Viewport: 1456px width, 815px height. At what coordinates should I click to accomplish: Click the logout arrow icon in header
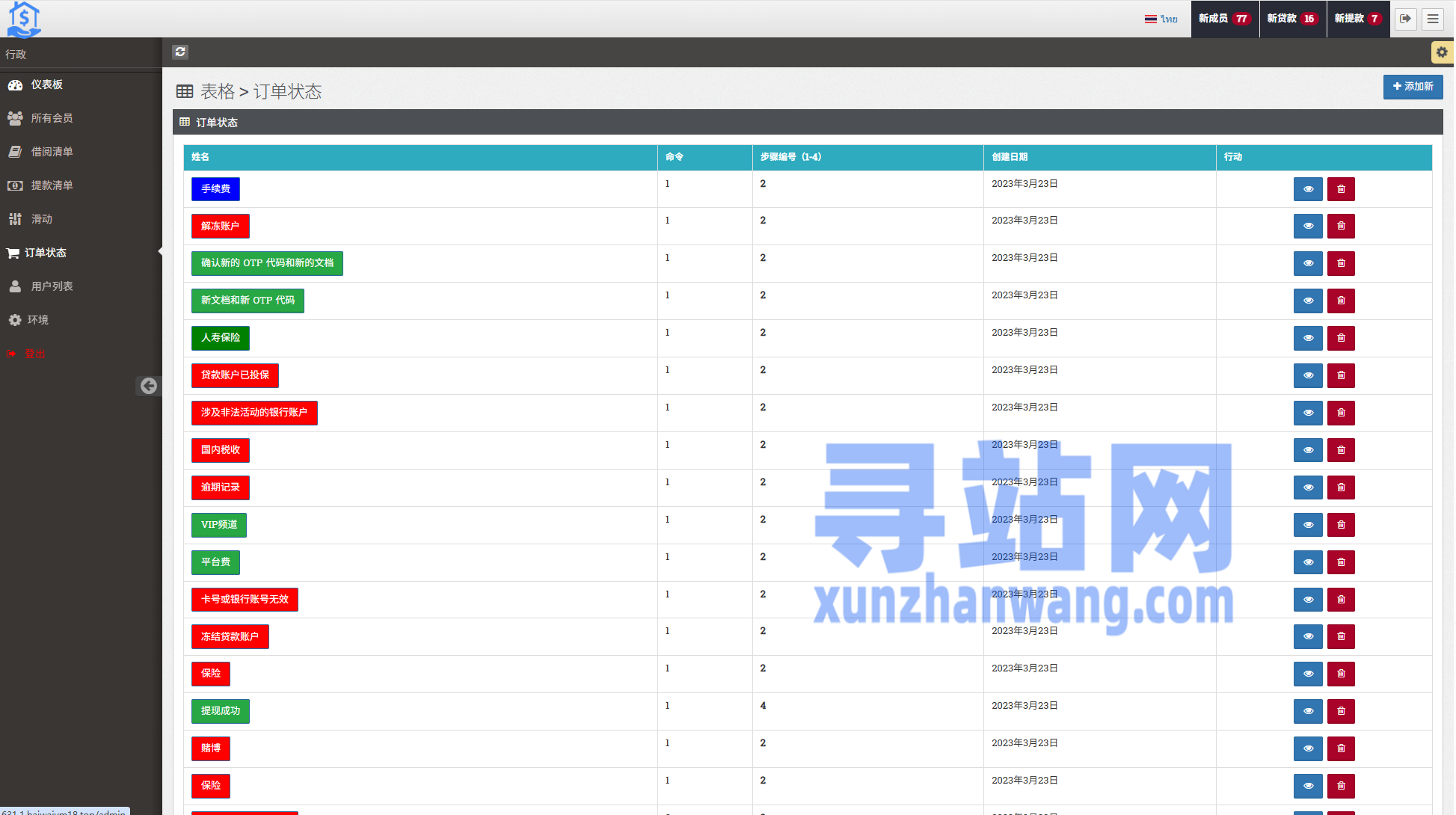[1406, 19]
